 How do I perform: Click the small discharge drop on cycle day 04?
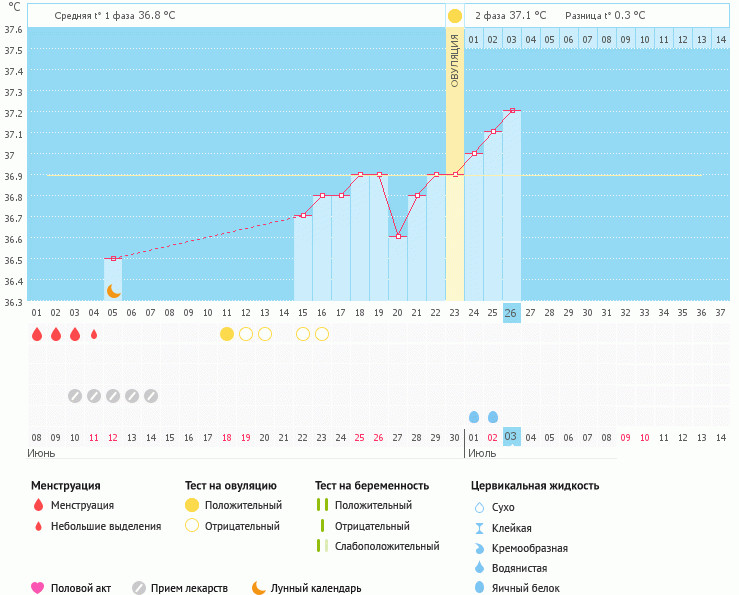pos(94,334)
